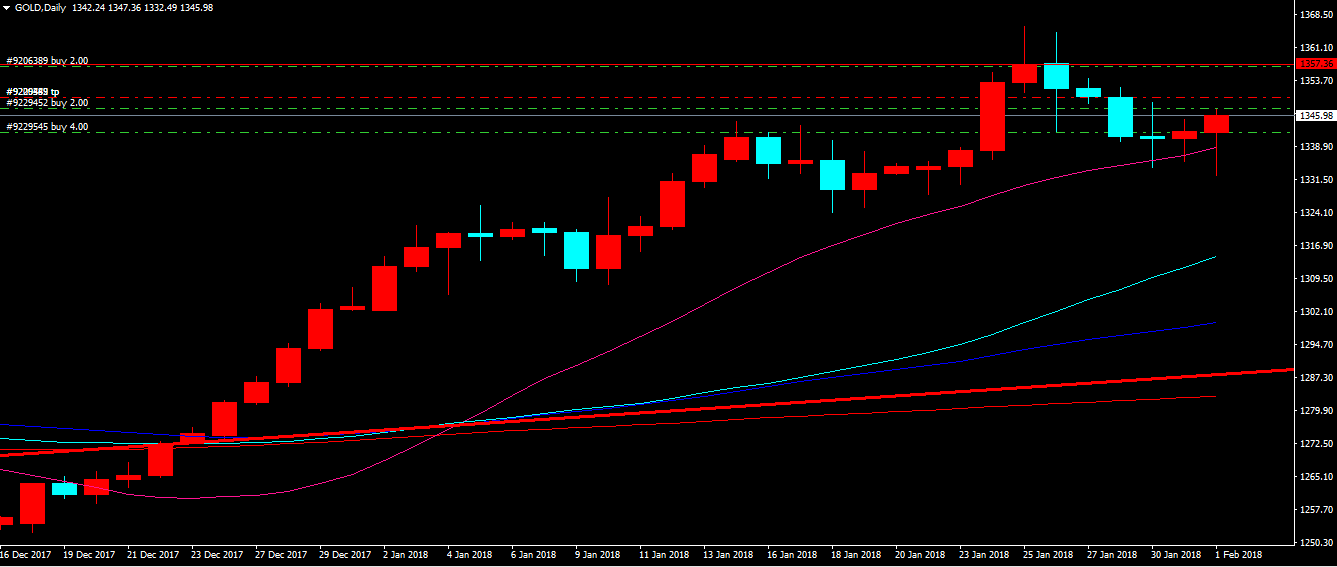Click the 1279.90 price axis label
This screenshot has height=567, width=1337.
click(x=1316, y=411)
